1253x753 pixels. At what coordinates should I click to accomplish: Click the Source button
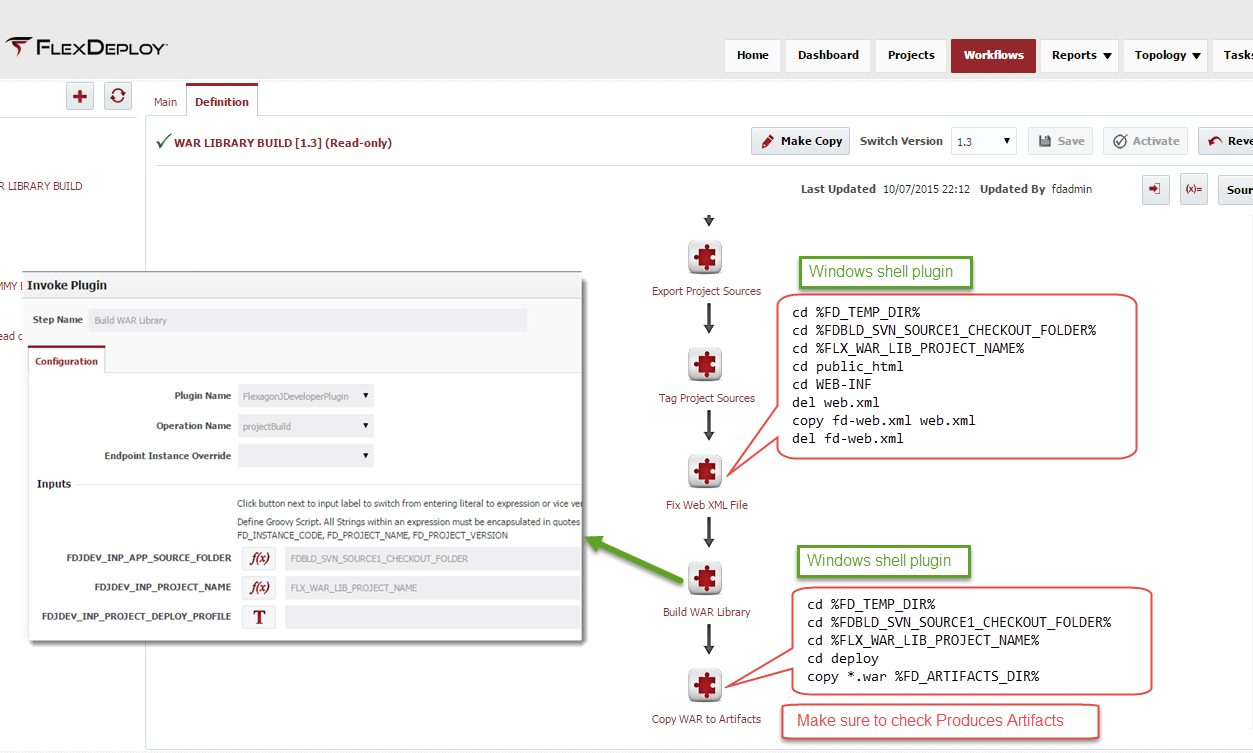coord(1236,189)
